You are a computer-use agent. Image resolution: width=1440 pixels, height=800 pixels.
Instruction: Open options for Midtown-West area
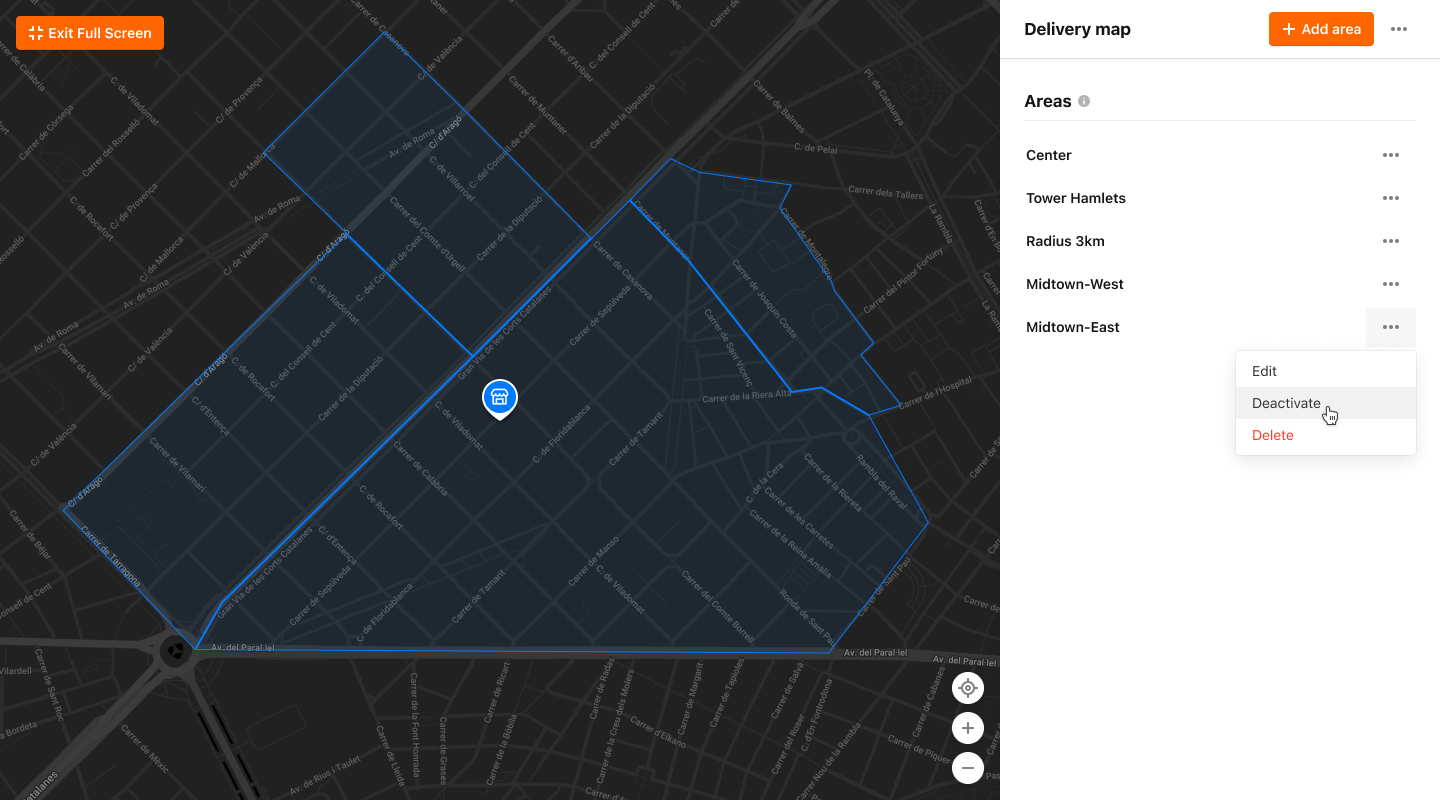(1390, 284)
